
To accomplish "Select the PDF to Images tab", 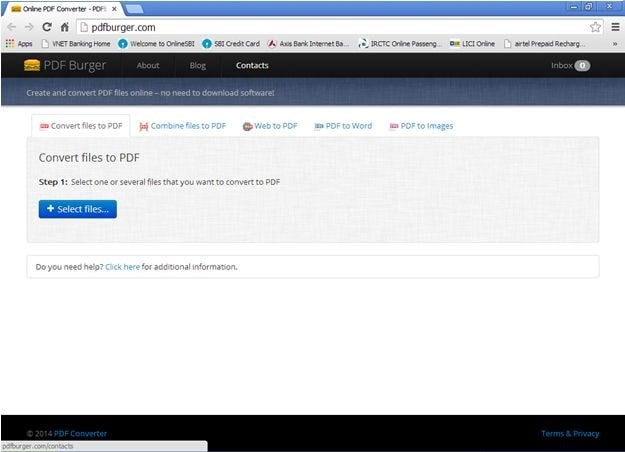I will (x=421, y=126).
